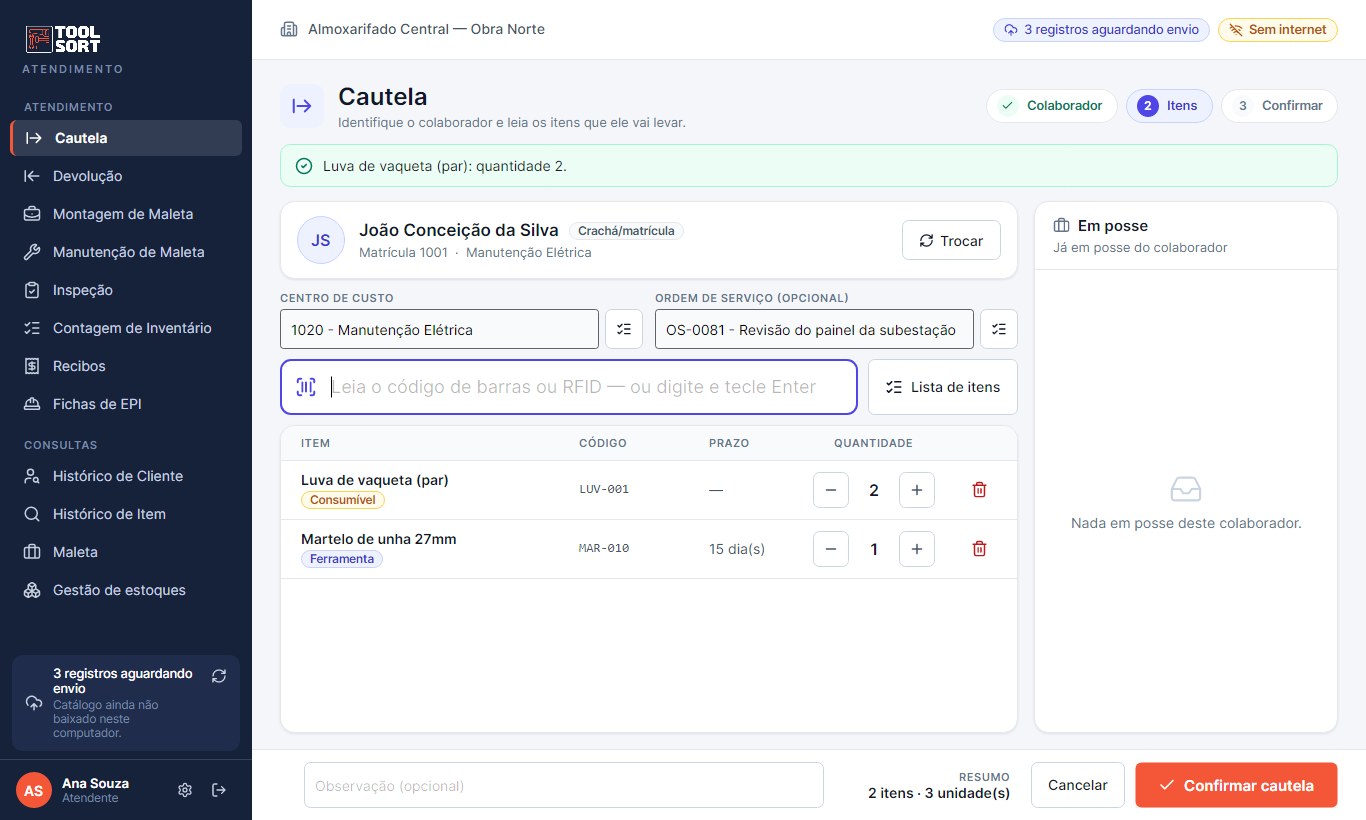The image size is (1366, 820).
Task: Click the Em posse briefcase icon
Action: pos(1062,226)
